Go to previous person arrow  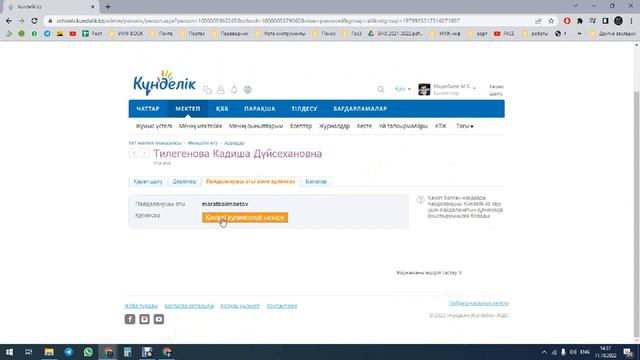pyautogui.click(x=133, y=153)
